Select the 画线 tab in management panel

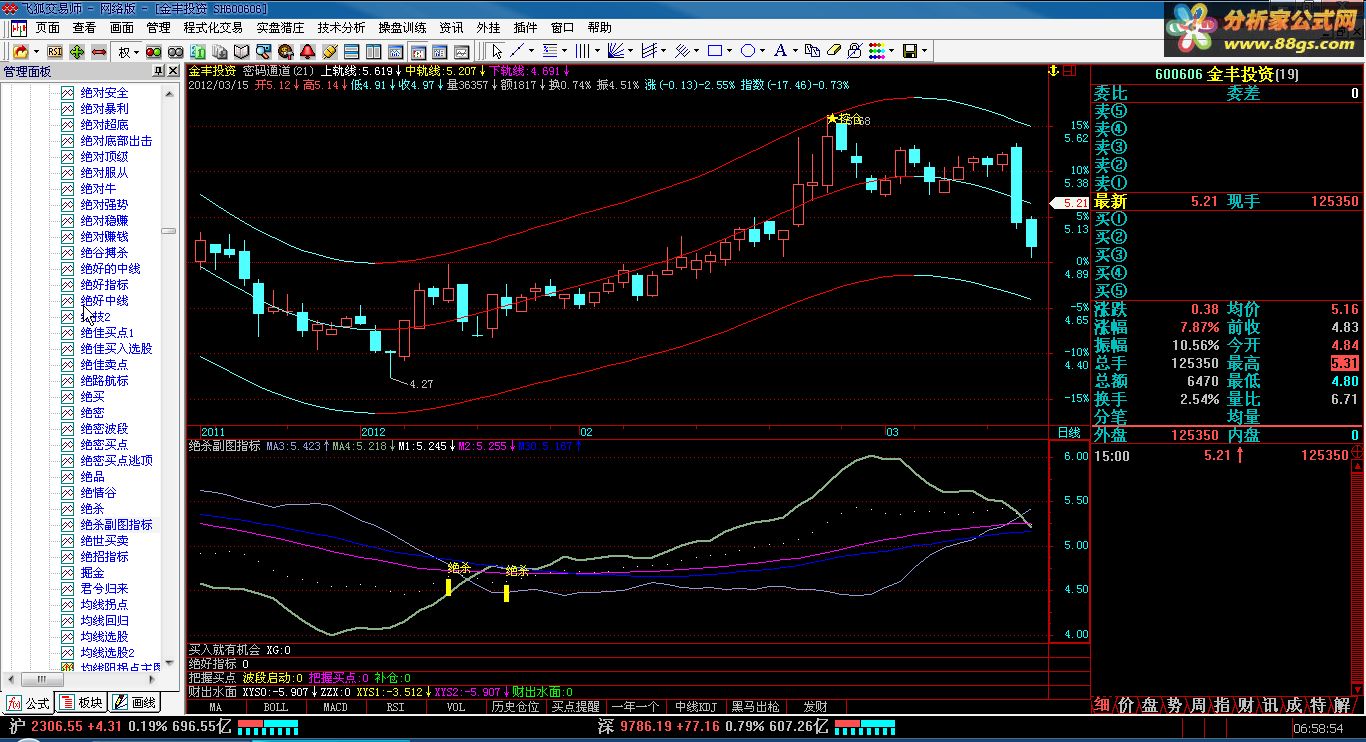134,703
